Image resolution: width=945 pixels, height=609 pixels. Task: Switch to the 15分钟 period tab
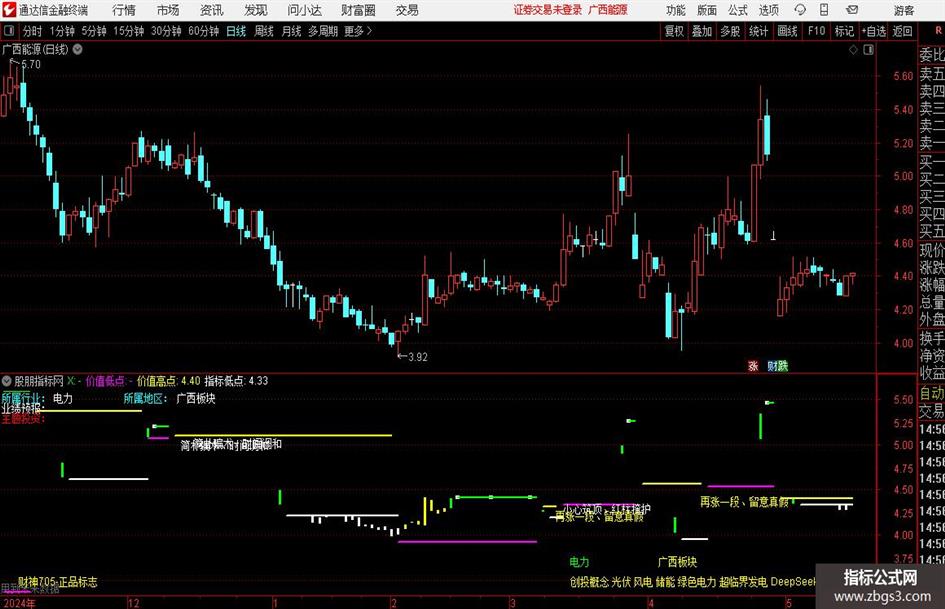pos(128,31)
